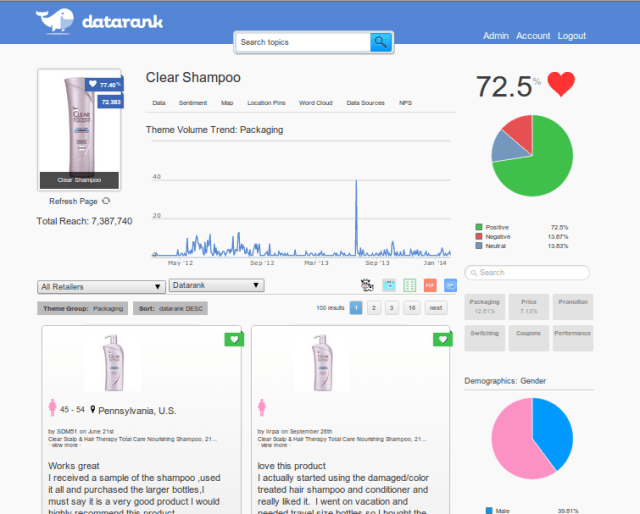
Task: Click the green Positive legend swatch
Action: (x=479, y=227)
